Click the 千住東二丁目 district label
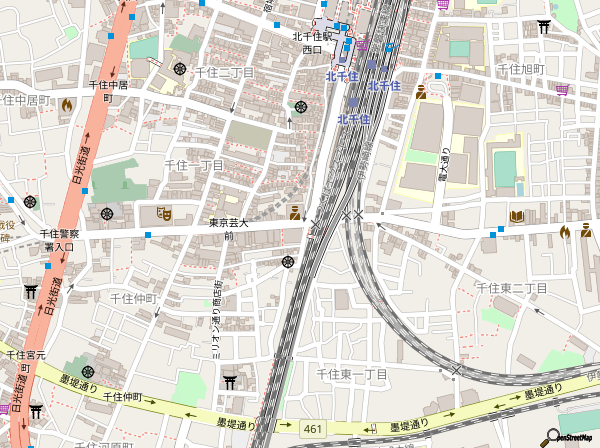The image size is (600, 448). pos(511,288)
